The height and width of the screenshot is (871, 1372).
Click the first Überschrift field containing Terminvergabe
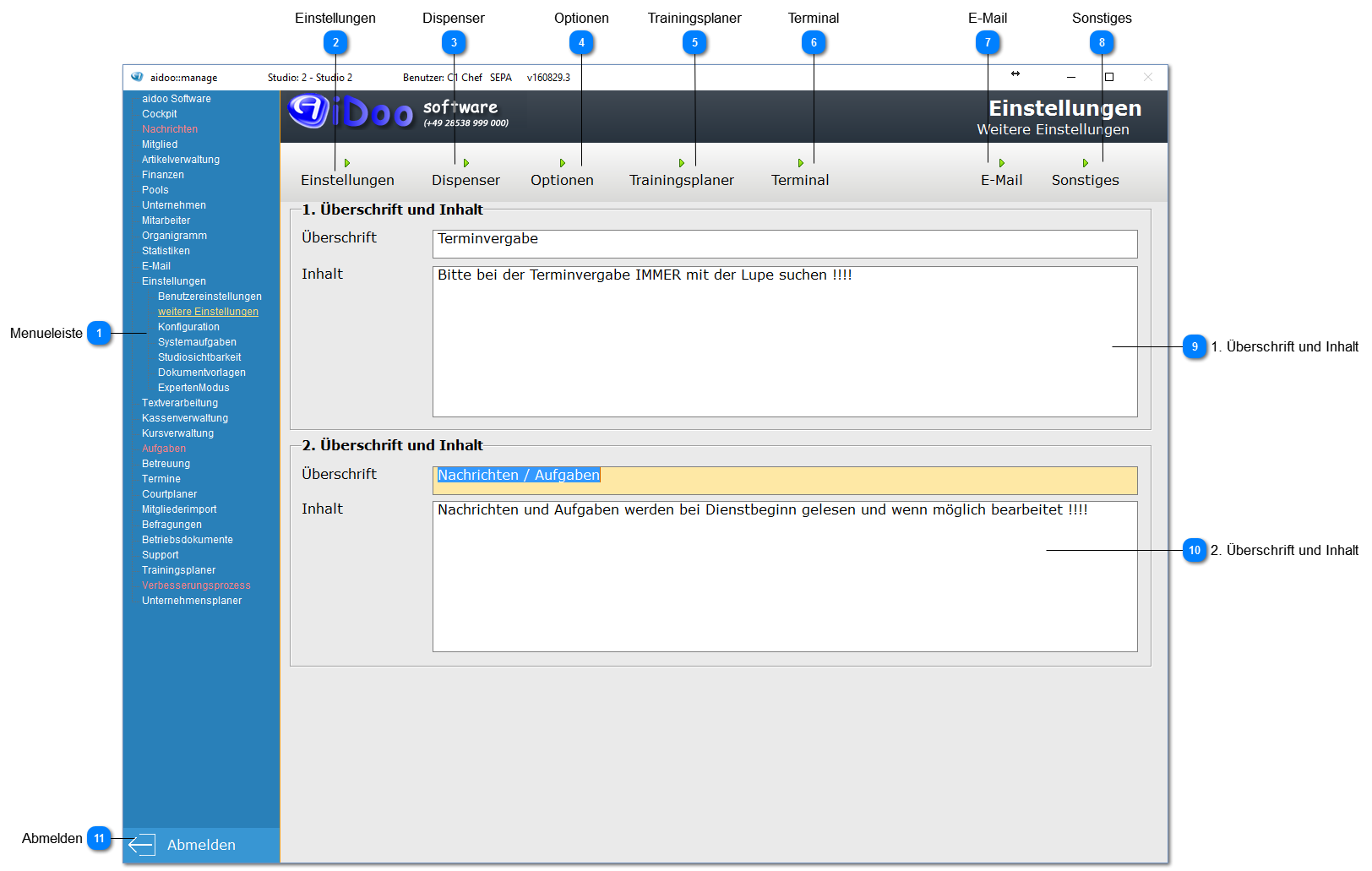(785, 244)
